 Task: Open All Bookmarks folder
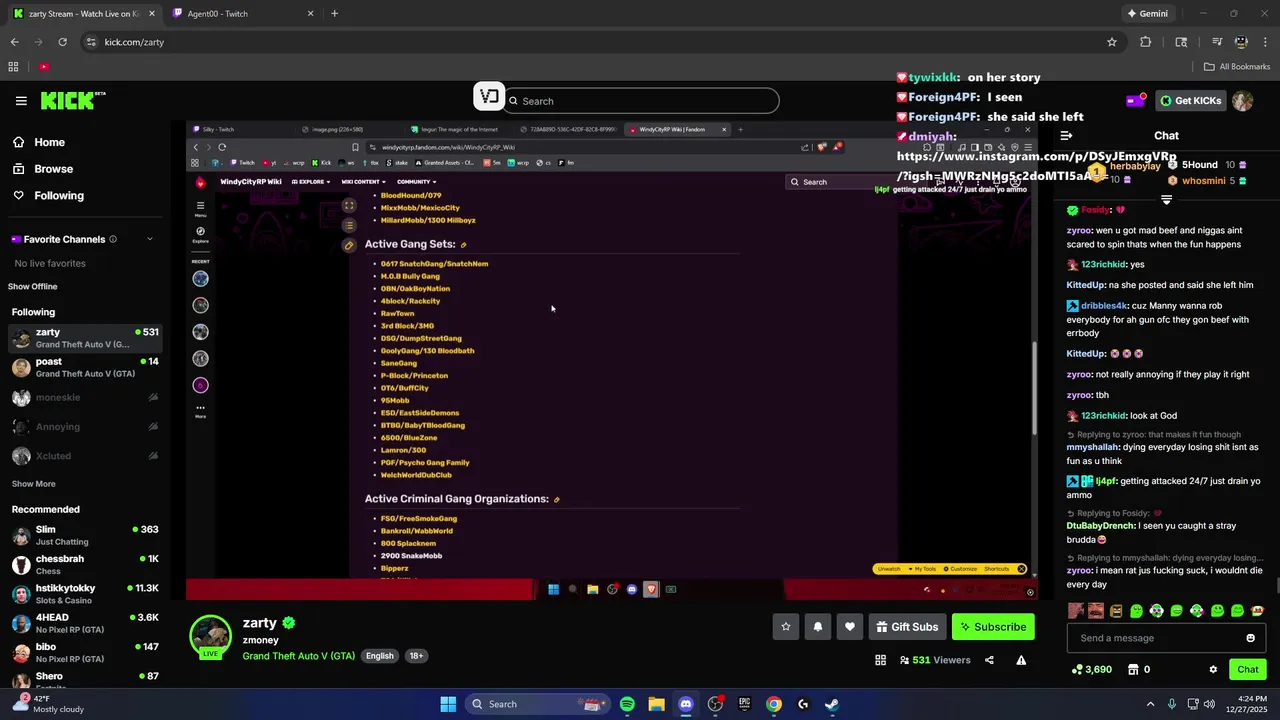[1237, 67]
